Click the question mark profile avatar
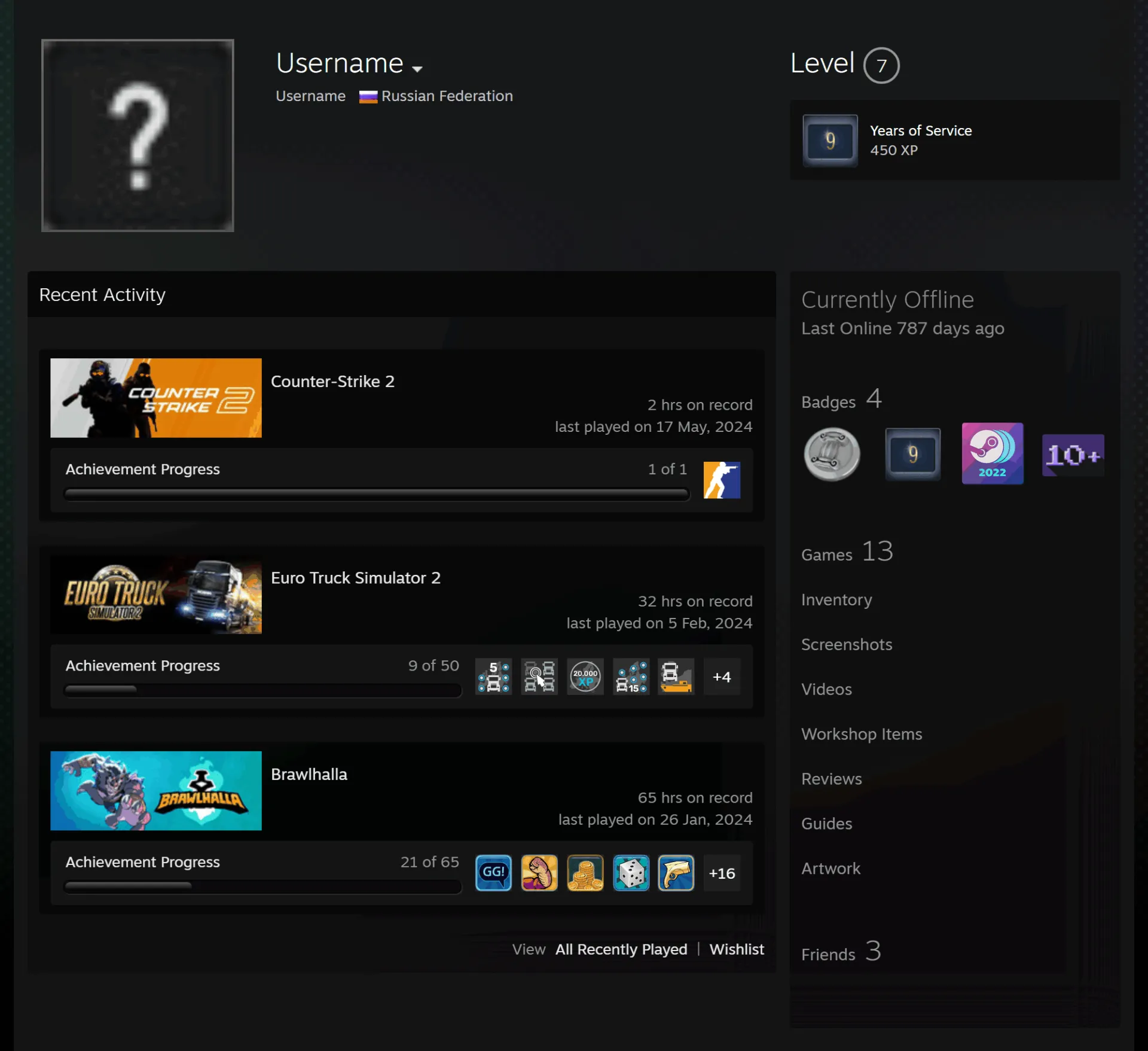 pos(138,135)
